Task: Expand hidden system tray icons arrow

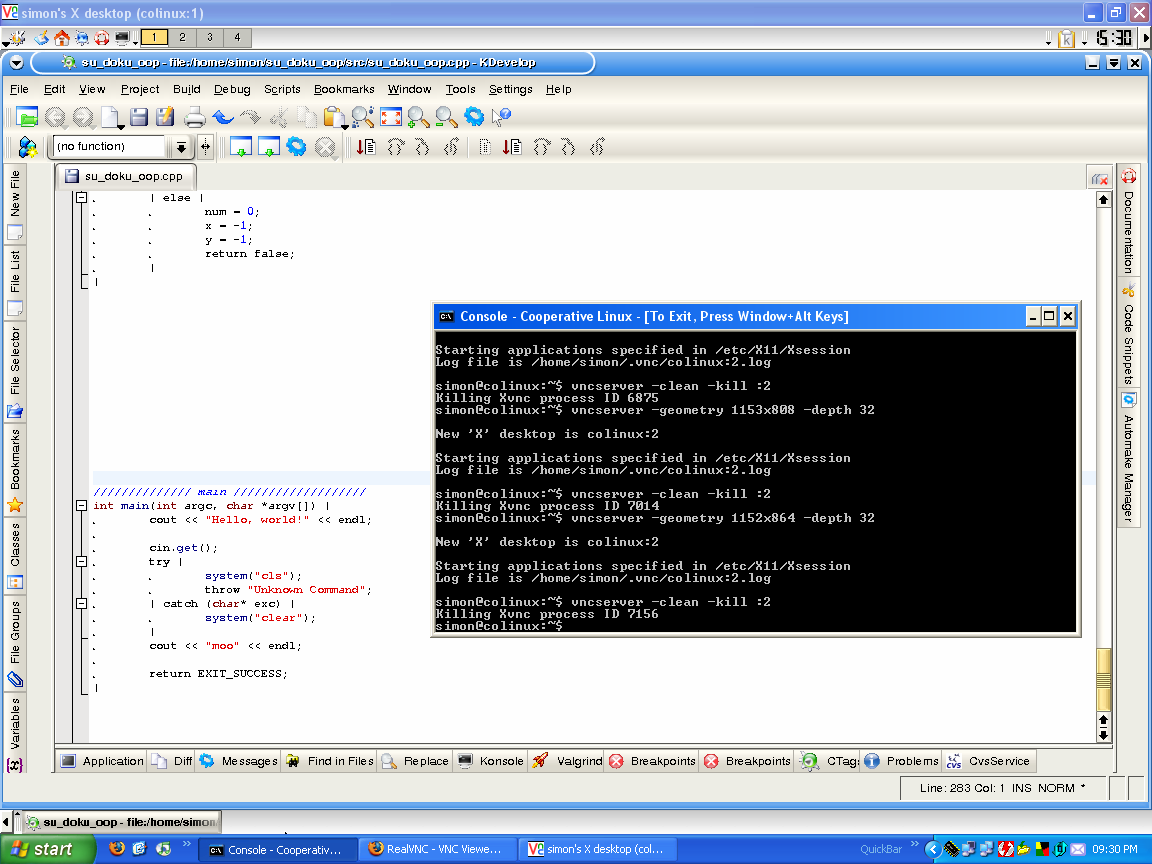Action: click(x=932, y=849)
